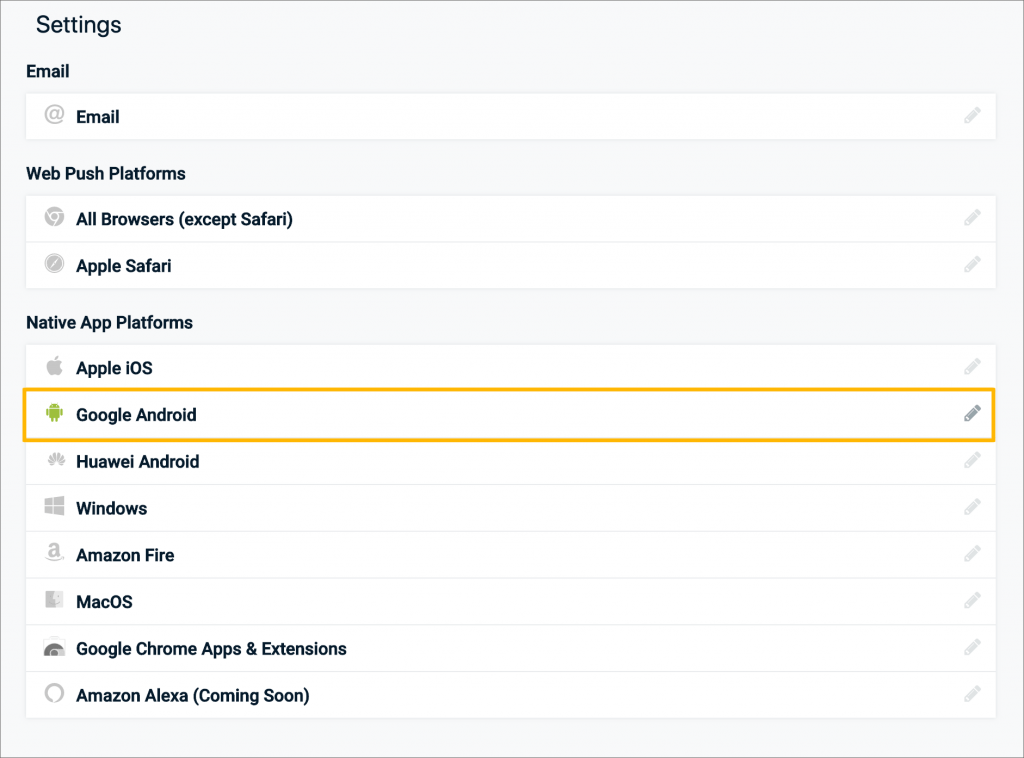Open the Google Android platform row
The width and height of the screenshot is (1024, 758).
136,415
